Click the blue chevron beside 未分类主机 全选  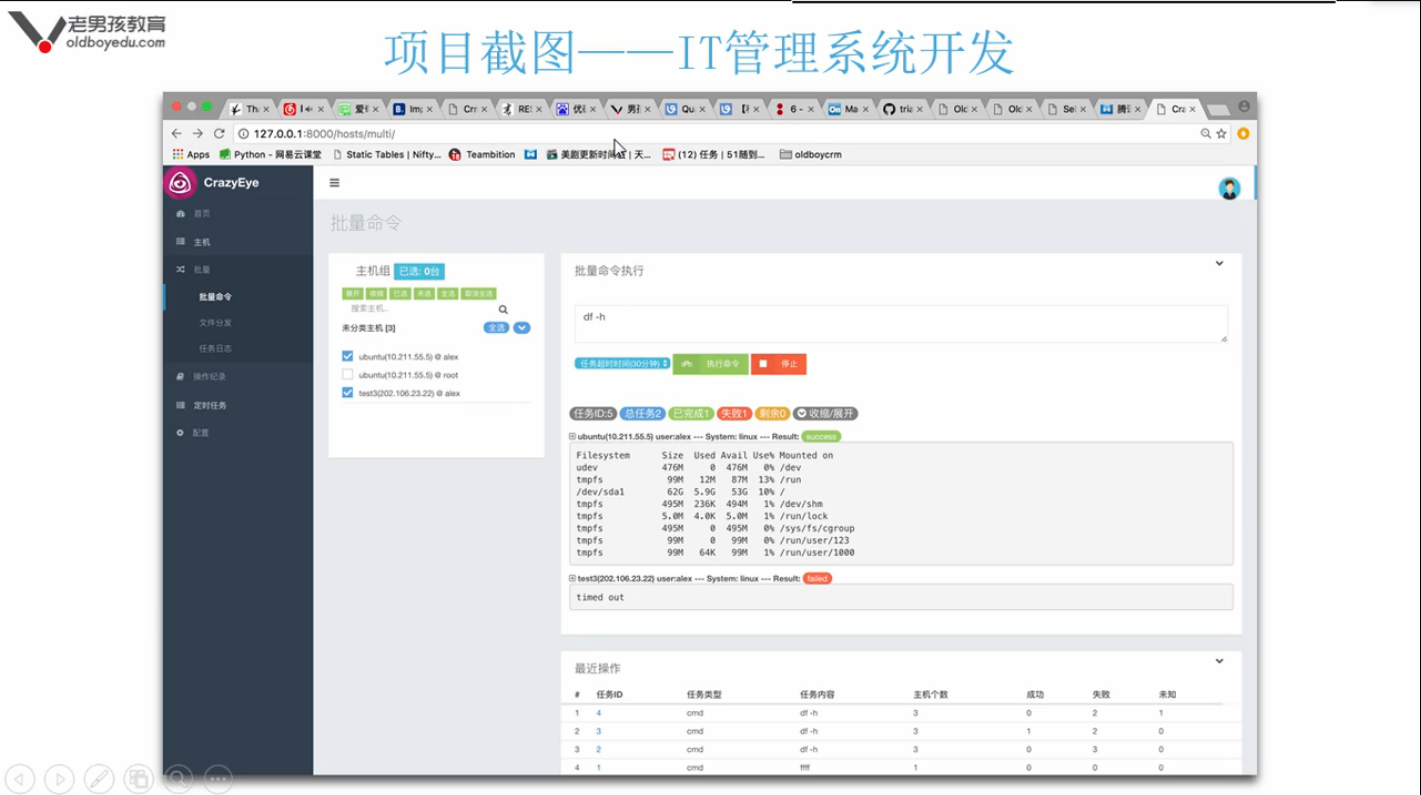pyautogui.click(x=522, y=328)
